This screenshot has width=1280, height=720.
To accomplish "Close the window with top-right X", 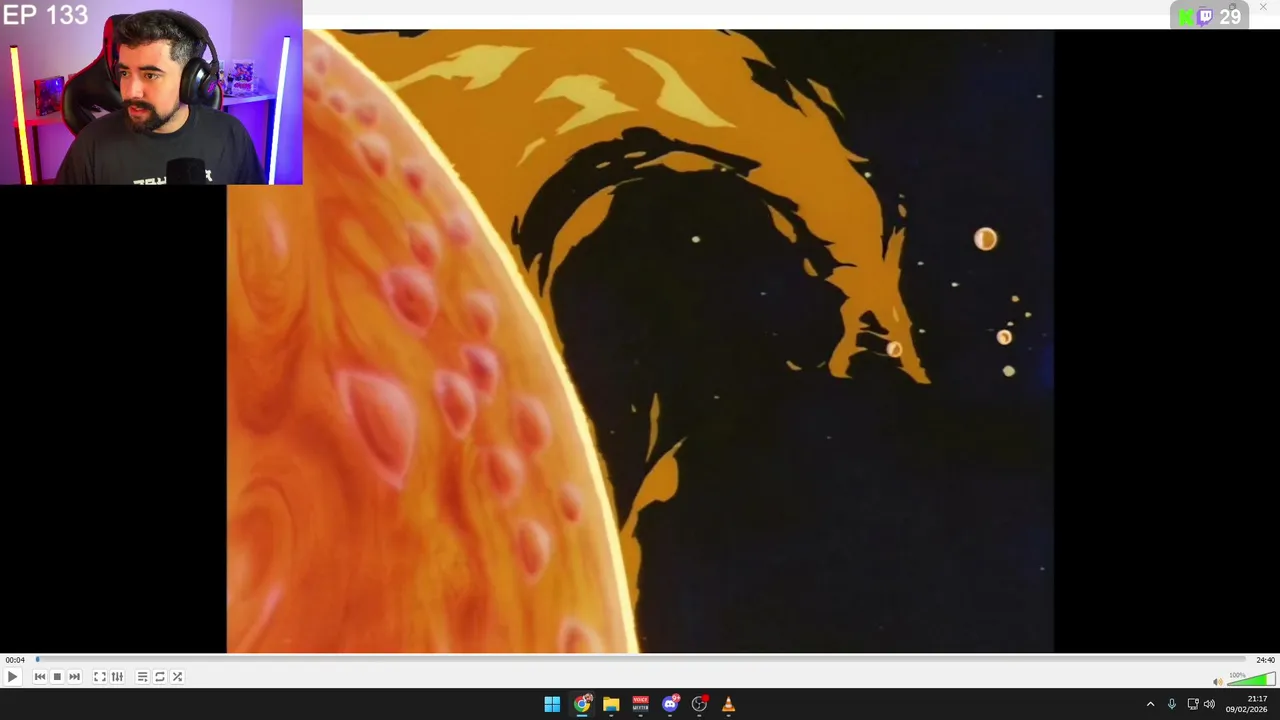I will 1263,7.
